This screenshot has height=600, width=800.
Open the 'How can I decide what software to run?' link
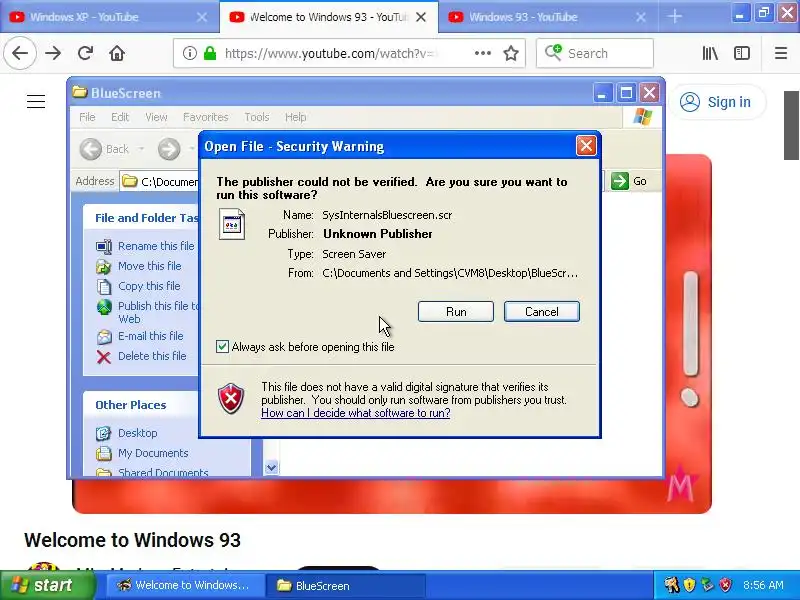(x=356, y=413)
